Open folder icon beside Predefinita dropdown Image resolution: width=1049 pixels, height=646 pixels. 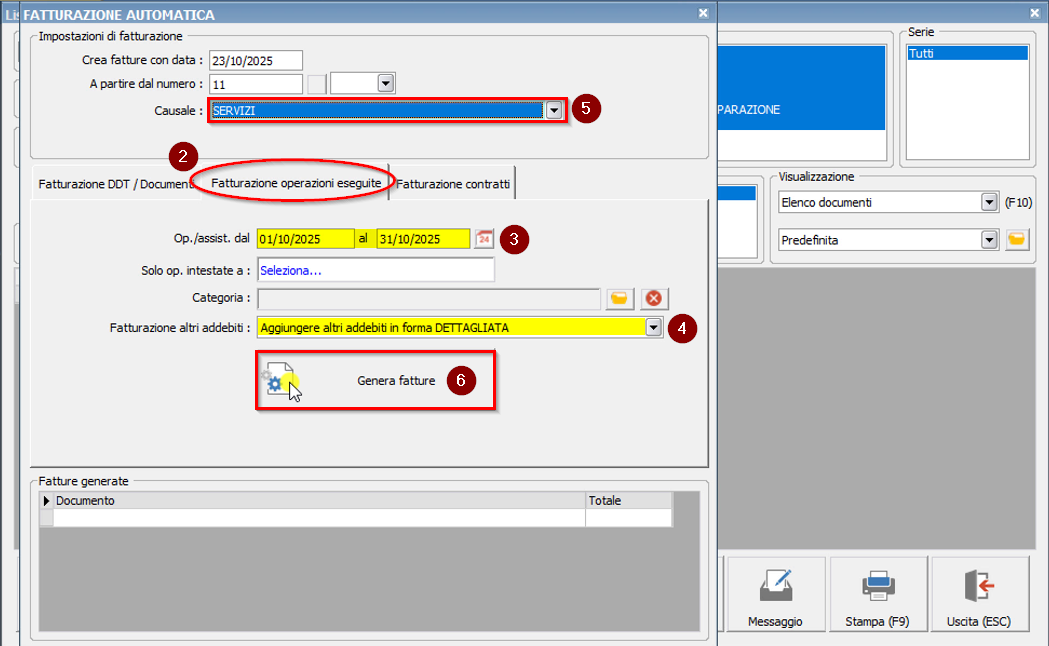pos(1017,240)
